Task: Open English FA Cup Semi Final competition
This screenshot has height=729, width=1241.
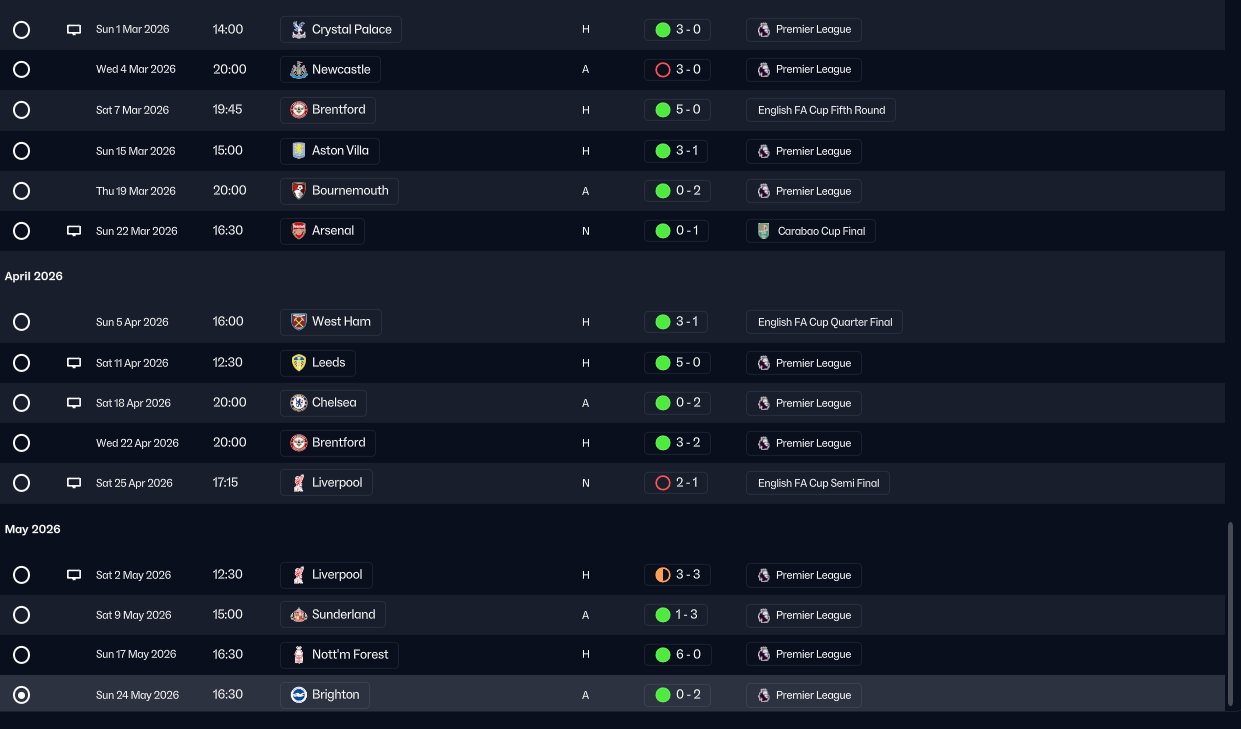Action: [x=818, y=483]
